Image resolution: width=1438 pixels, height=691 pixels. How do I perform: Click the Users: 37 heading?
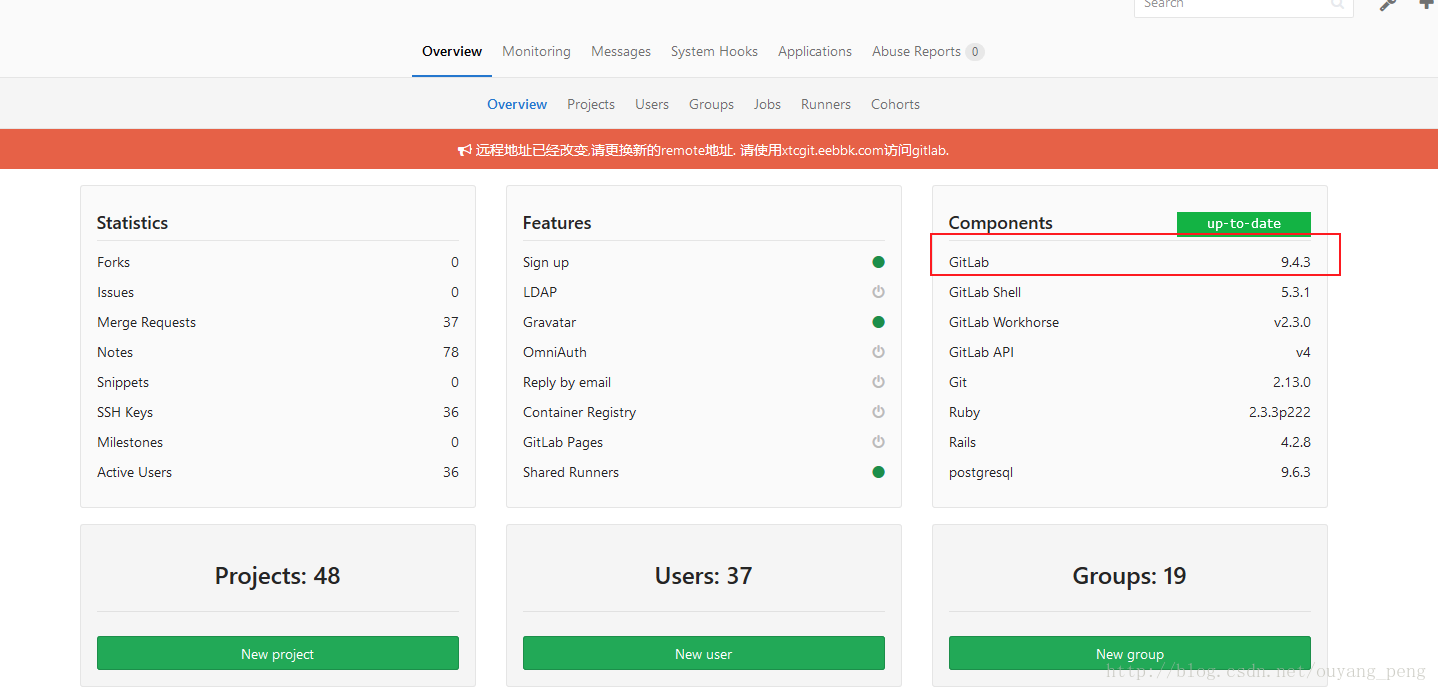tap(704, 576)
